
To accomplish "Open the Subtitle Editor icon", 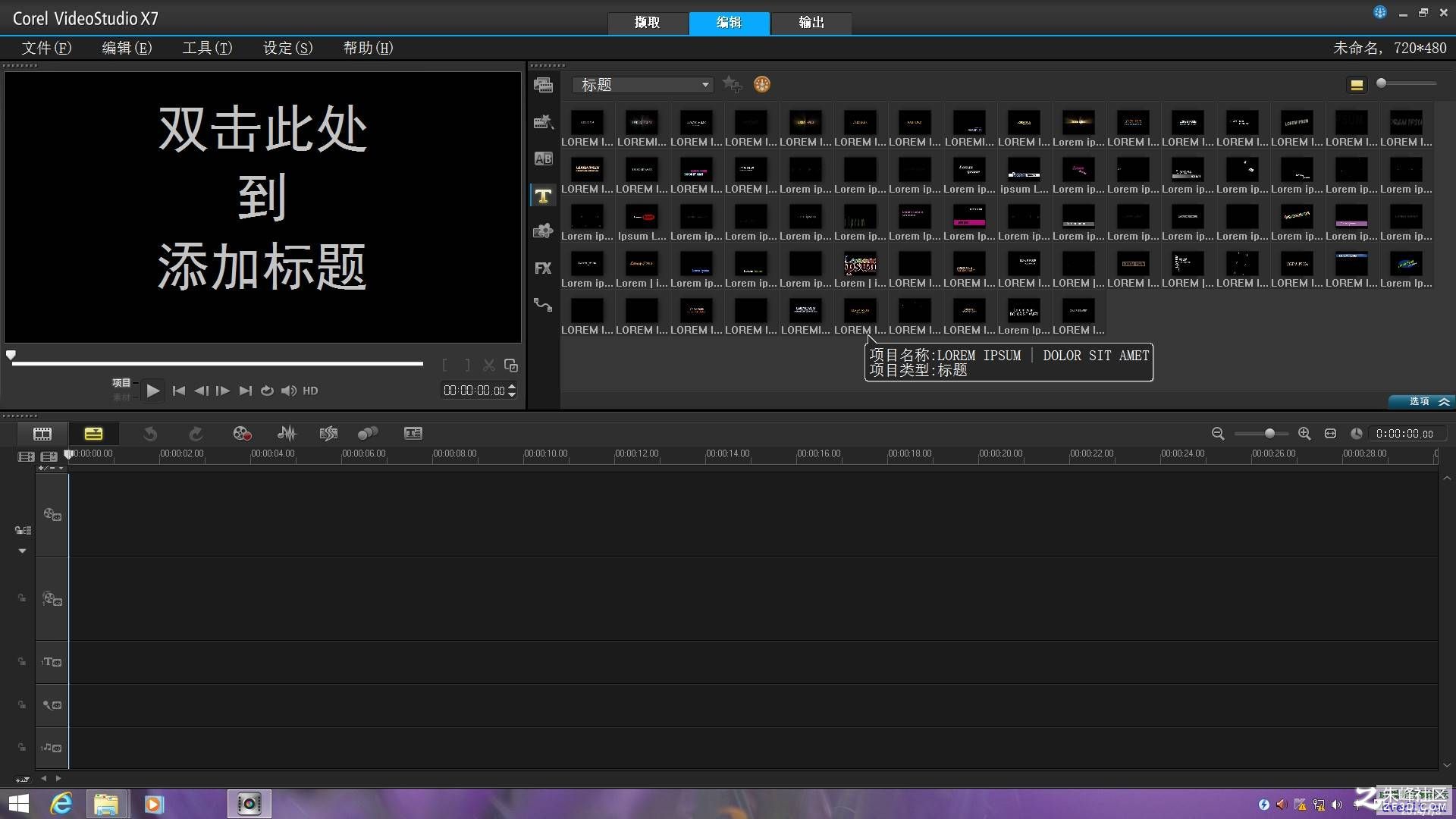I will click(x=413, y=433).
